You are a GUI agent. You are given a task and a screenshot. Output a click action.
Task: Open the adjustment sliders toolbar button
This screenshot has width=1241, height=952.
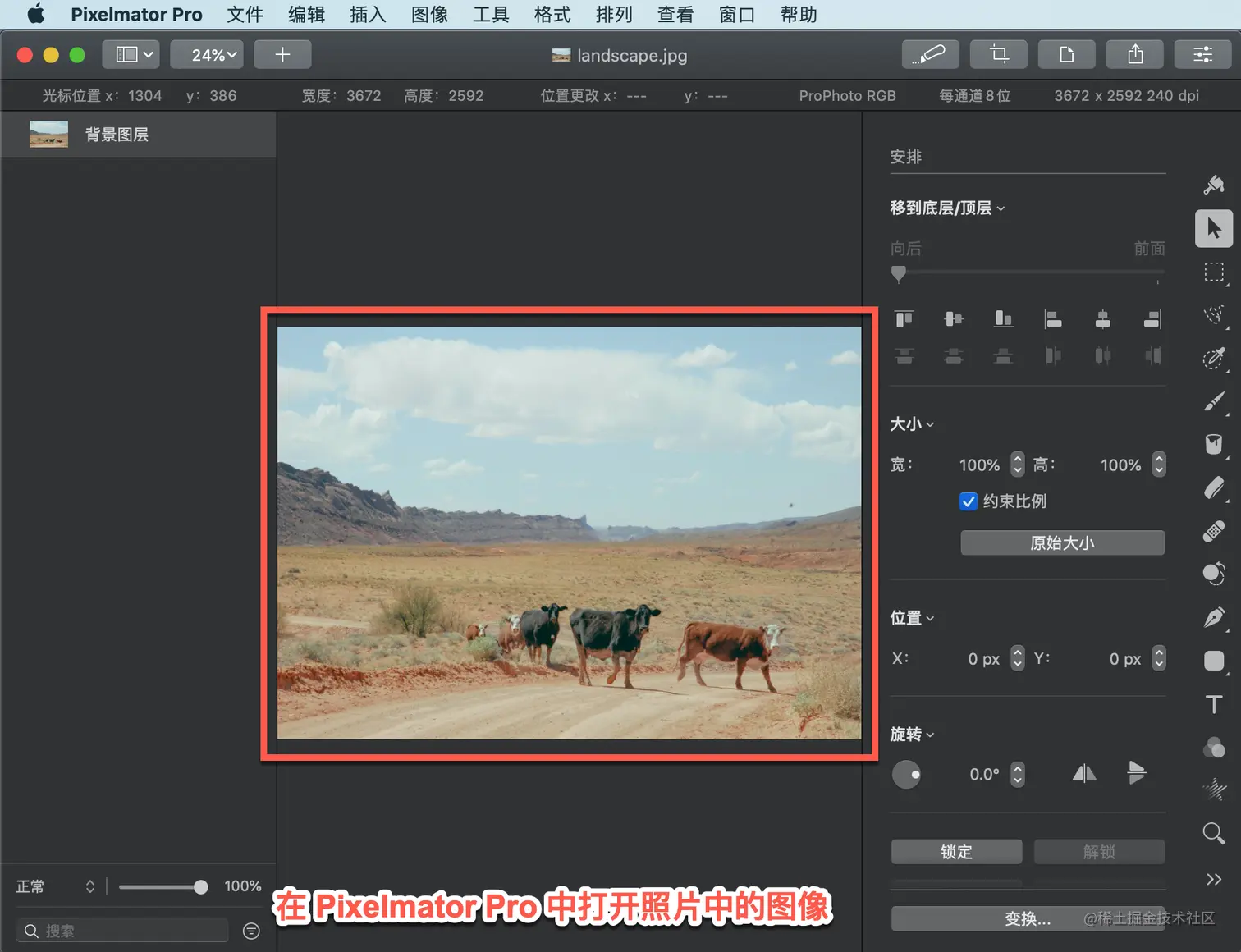[x=1203, y=54]
